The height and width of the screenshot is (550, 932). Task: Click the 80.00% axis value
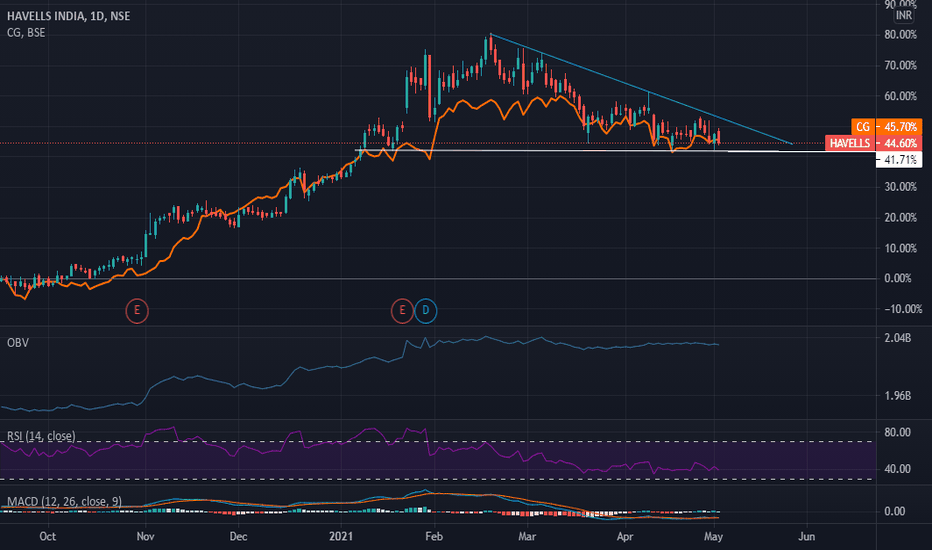click(x=900, y=35)
